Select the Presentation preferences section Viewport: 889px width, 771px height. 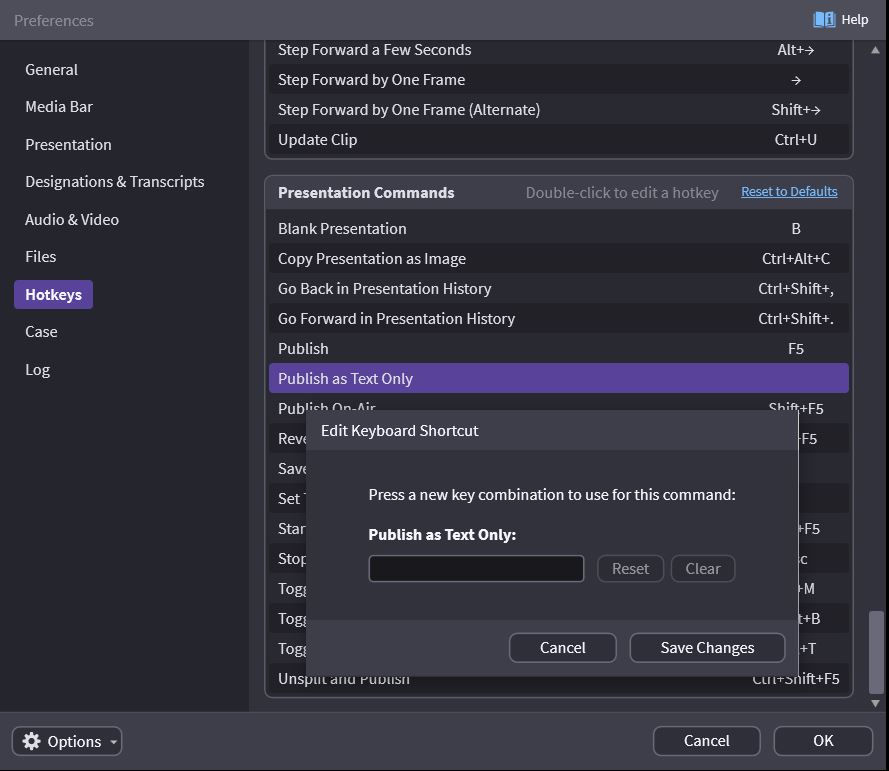pos(68,145)
